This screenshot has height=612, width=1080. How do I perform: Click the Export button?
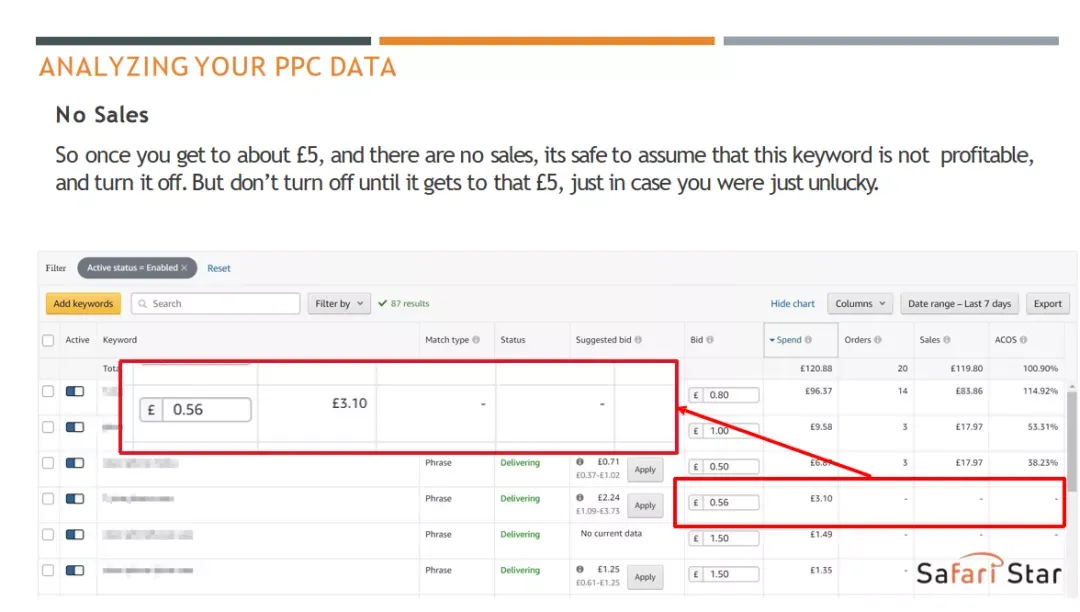tap(1048, 304)
